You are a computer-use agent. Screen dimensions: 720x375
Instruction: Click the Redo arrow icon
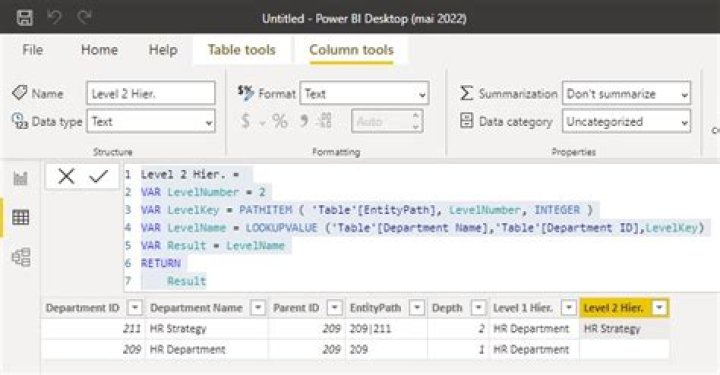(84, 17)
